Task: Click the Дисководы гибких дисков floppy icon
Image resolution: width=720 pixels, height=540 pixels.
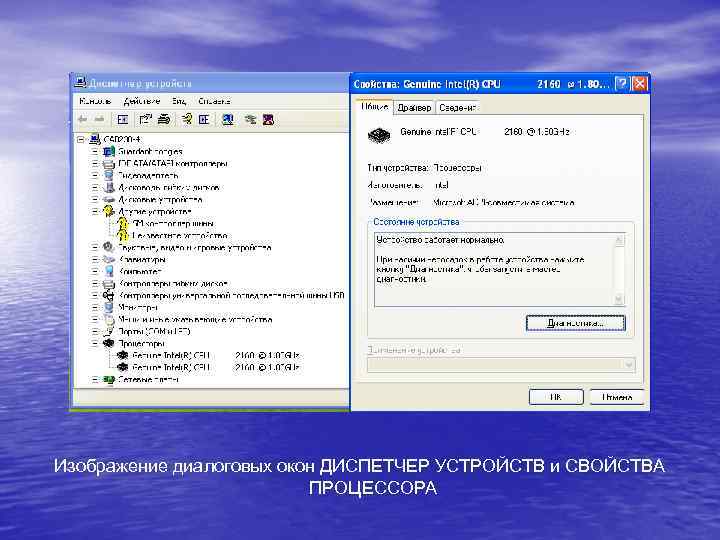Action: point(109,187)
